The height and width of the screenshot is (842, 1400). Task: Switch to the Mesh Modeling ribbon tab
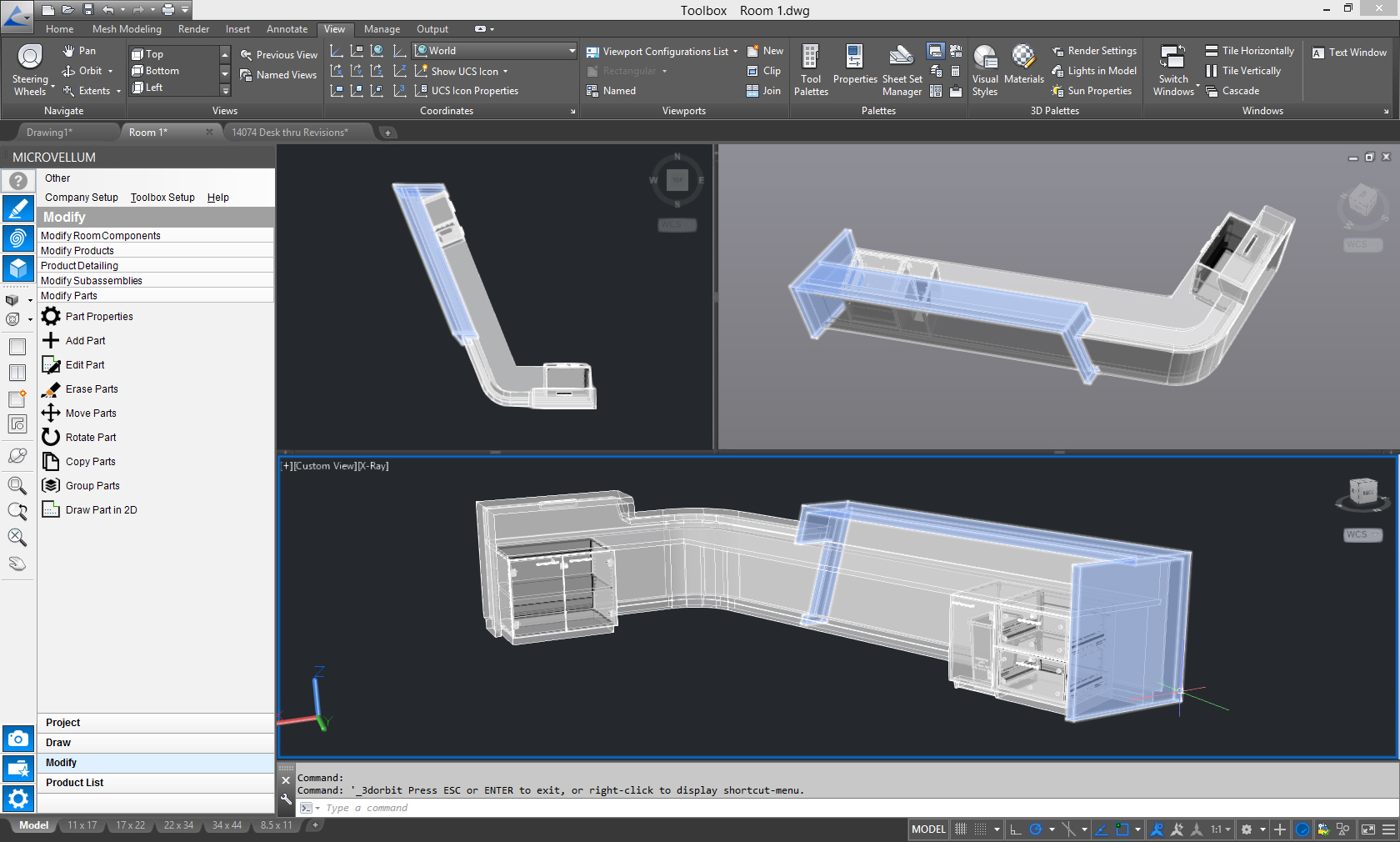[127, 29]
